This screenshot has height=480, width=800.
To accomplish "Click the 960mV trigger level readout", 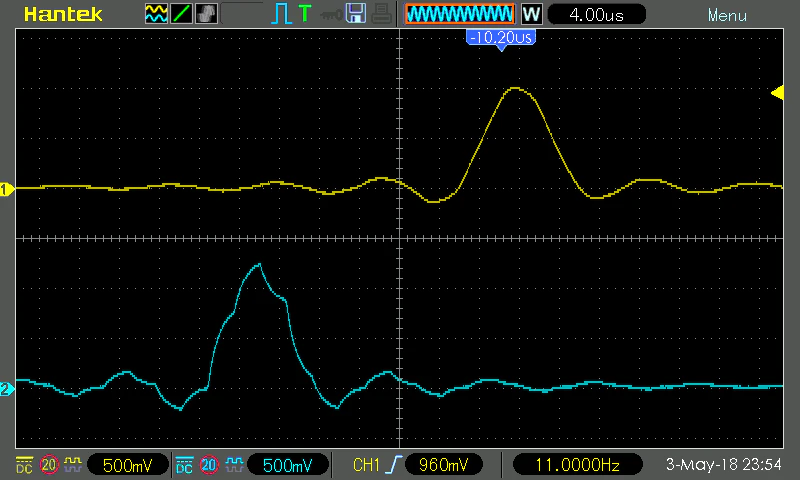I will (x=443, y=465).
